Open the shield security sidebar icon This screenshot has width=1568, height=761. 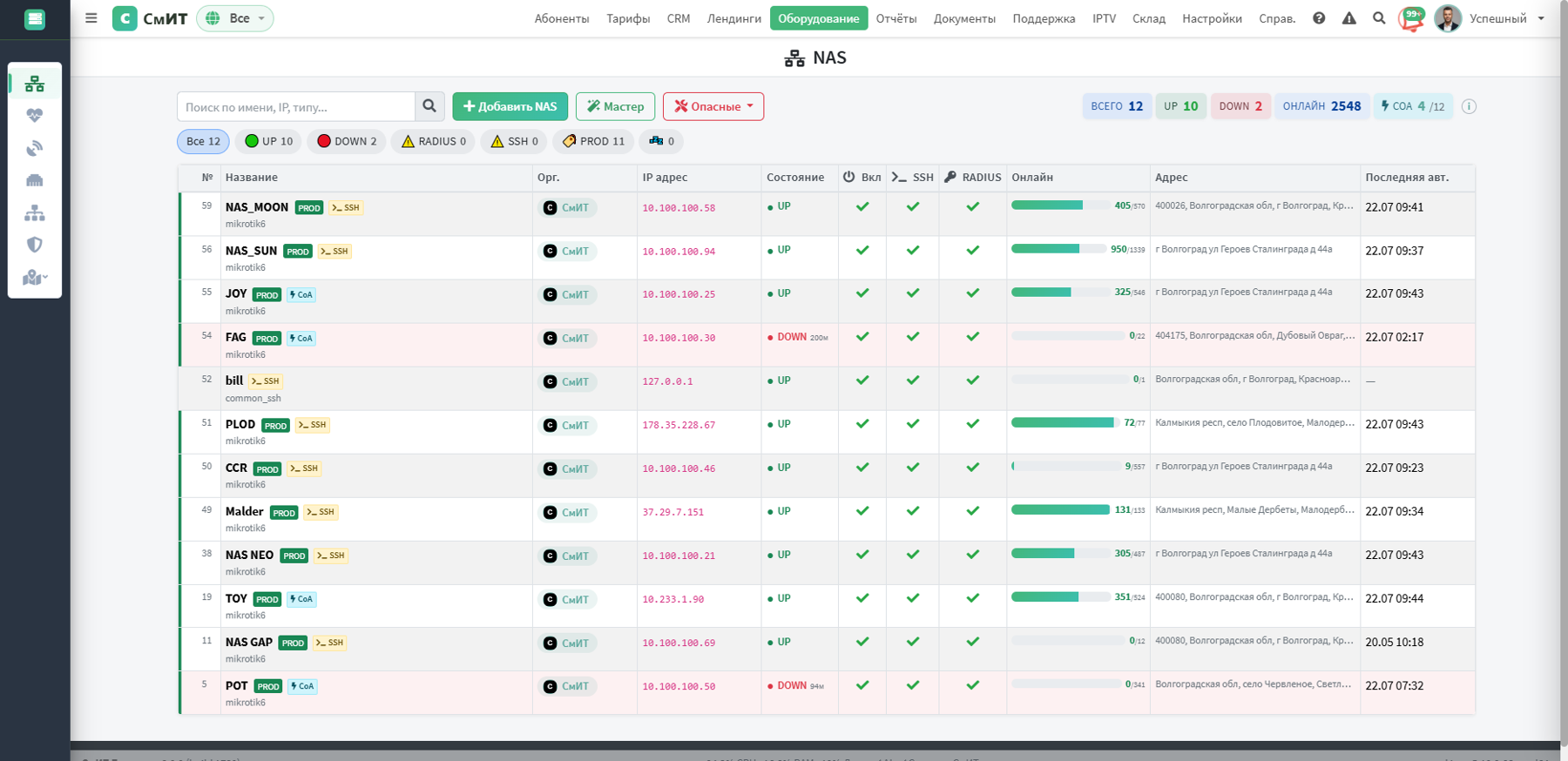coord(35,245)
